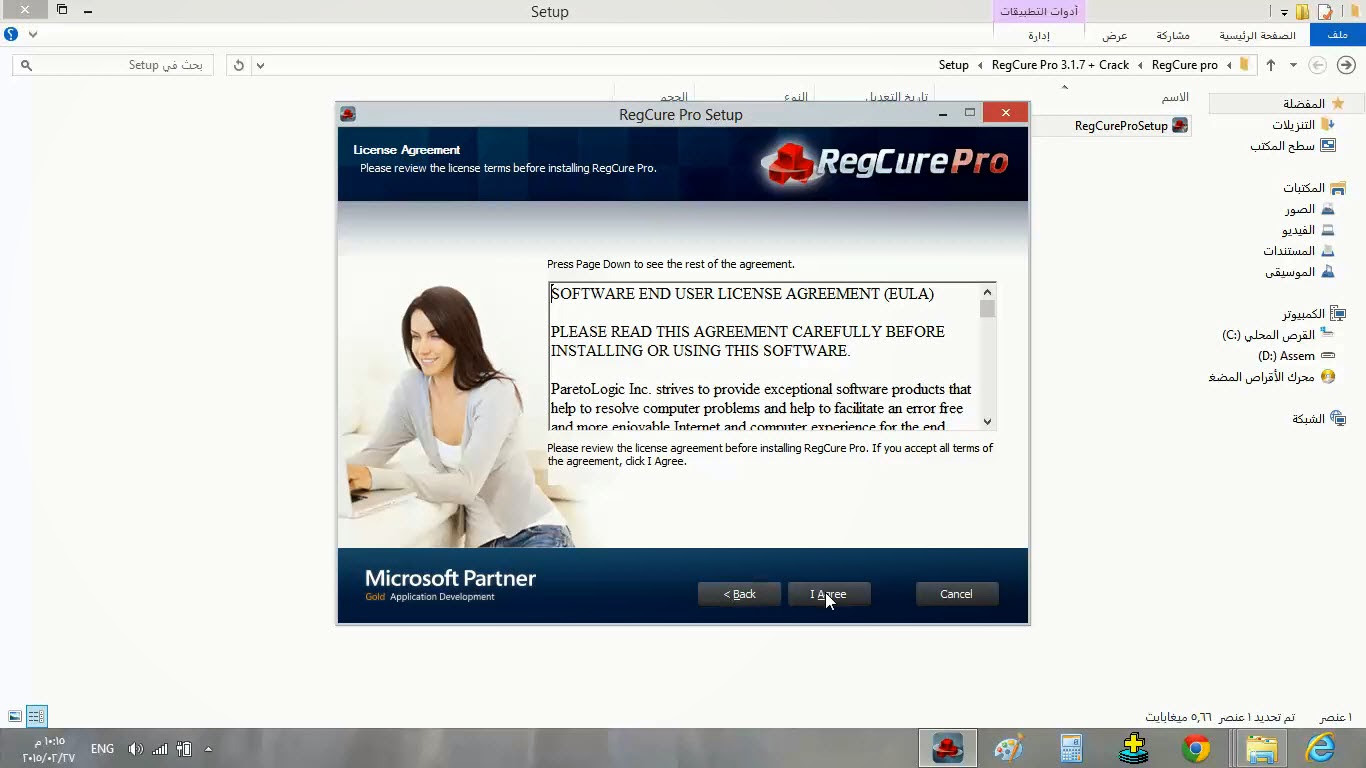1366x768 pixels.
Task: Click the RegCure Pro Setup title bar icon
Action: click(x=348, y=114)
